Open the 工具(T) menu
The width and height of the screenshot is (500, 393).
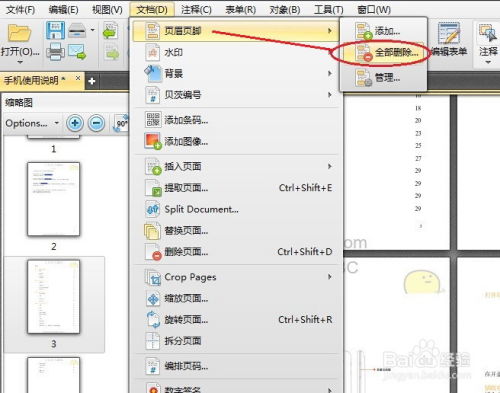point(329,10)
